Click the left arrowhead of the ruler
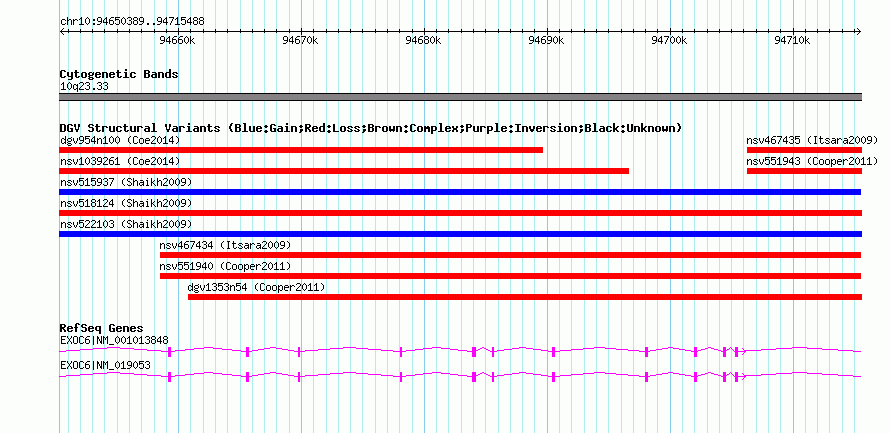 pyautogui.click(x=62, y=32)
